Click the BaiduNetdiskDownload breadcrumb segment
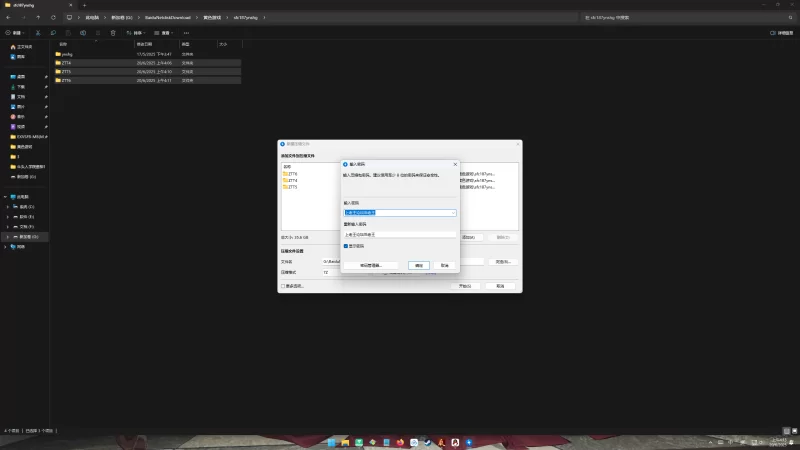The width and height of the screenshot is (800, 450). tap(167, 17)
